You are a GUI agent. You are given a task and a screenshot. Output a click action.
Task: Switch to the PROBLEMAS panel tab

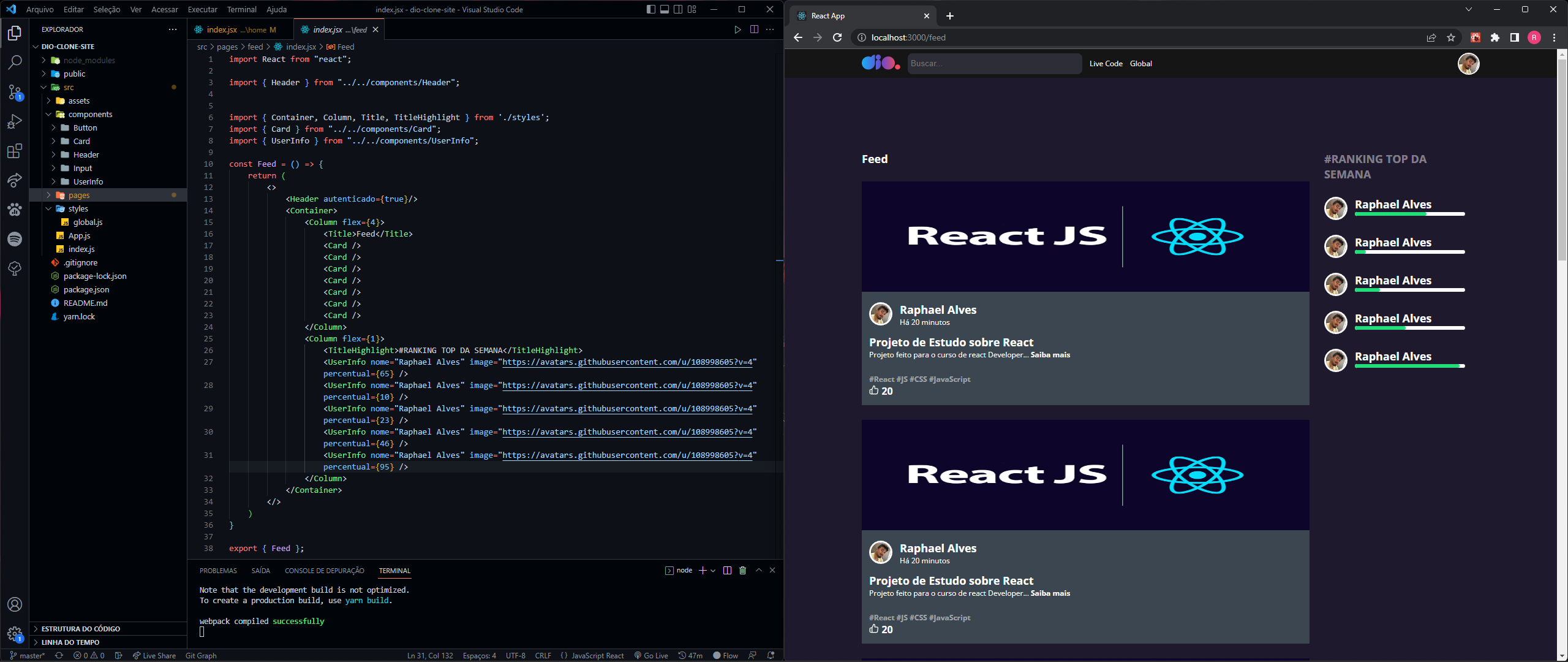click(218, 570)
